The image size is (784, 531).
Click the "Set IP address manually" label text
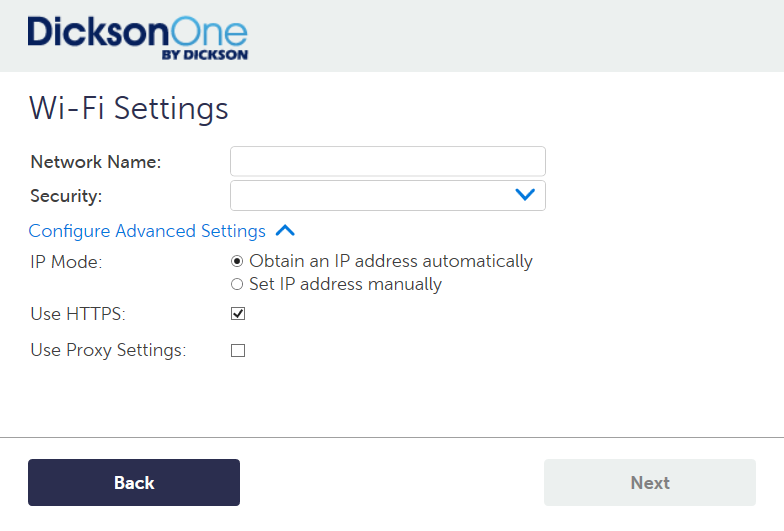point(345,284)
